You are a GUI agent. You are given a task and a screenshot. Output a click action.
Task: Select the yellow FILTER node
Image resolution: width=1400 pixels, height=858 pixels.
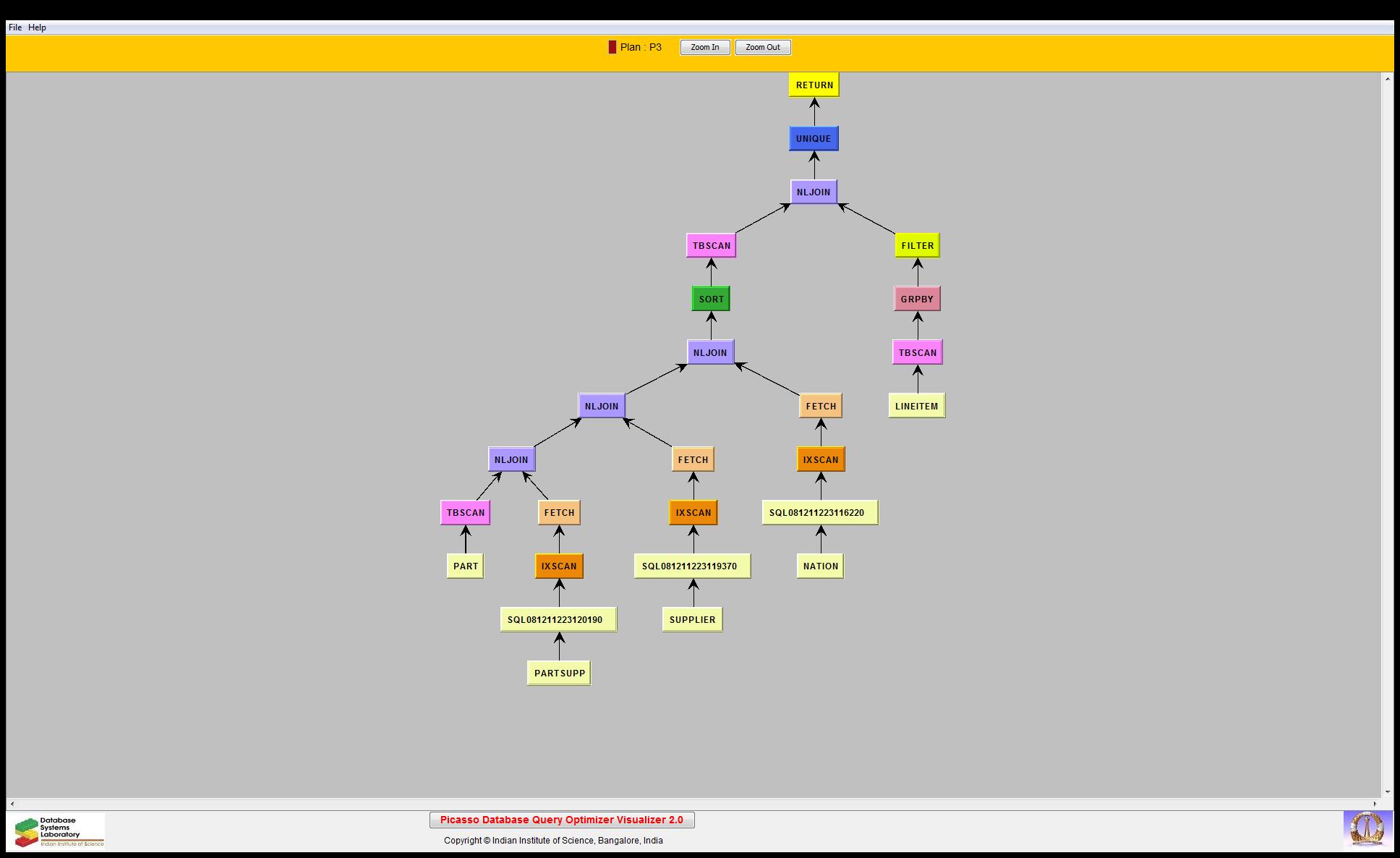pyautogui.click(x=917, y=246)
